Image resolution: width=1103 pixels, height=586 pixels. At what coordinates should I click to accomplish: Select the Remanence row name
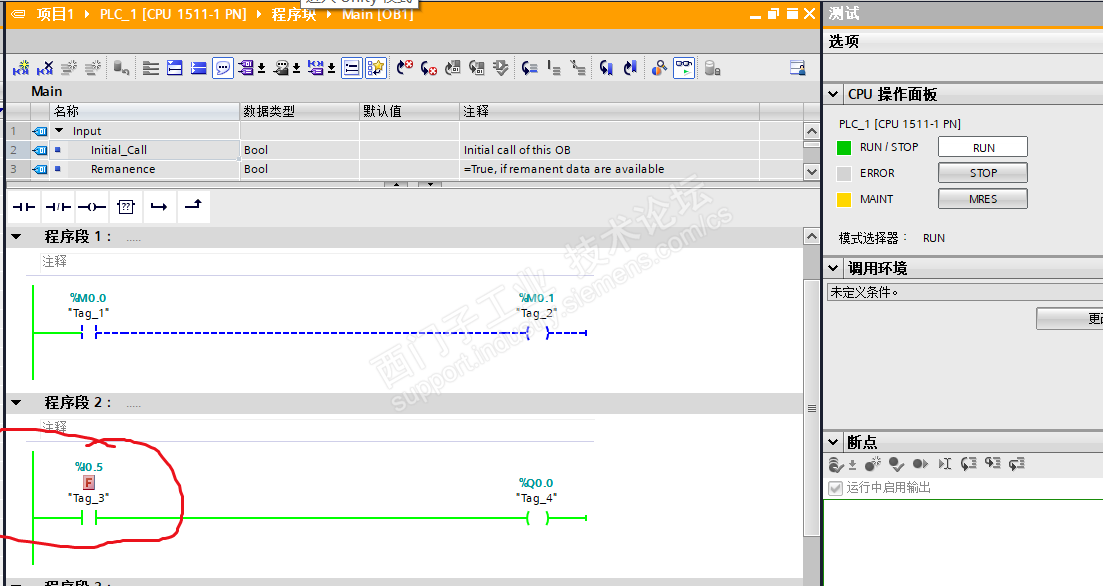[x=123, y=169]
